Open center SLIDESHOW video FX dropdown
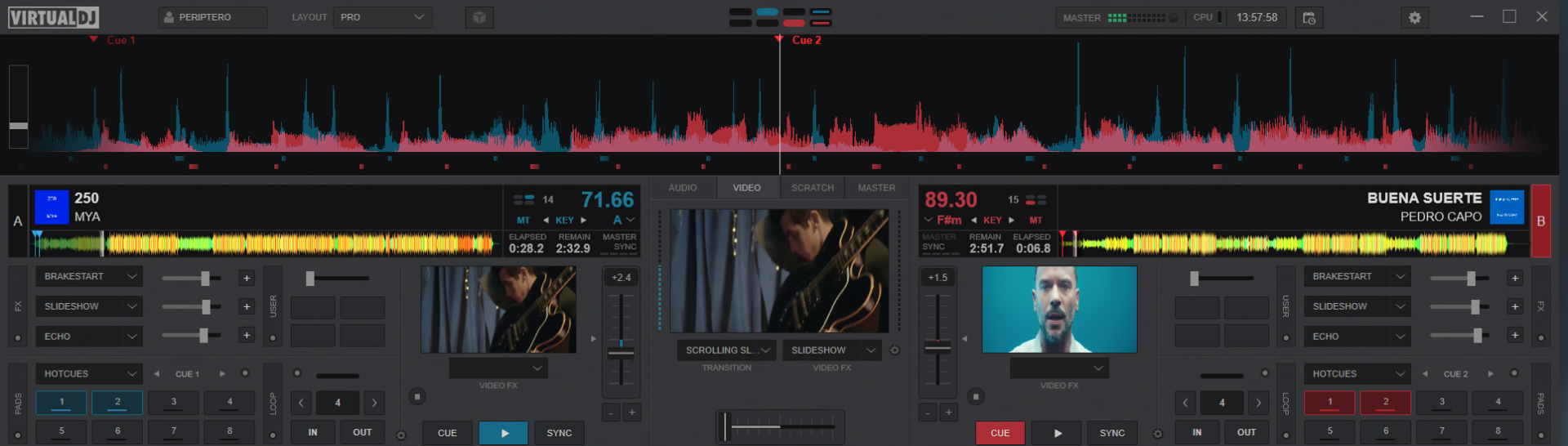Viewport: 1568px width, 446px height. [x=832, y=350]
